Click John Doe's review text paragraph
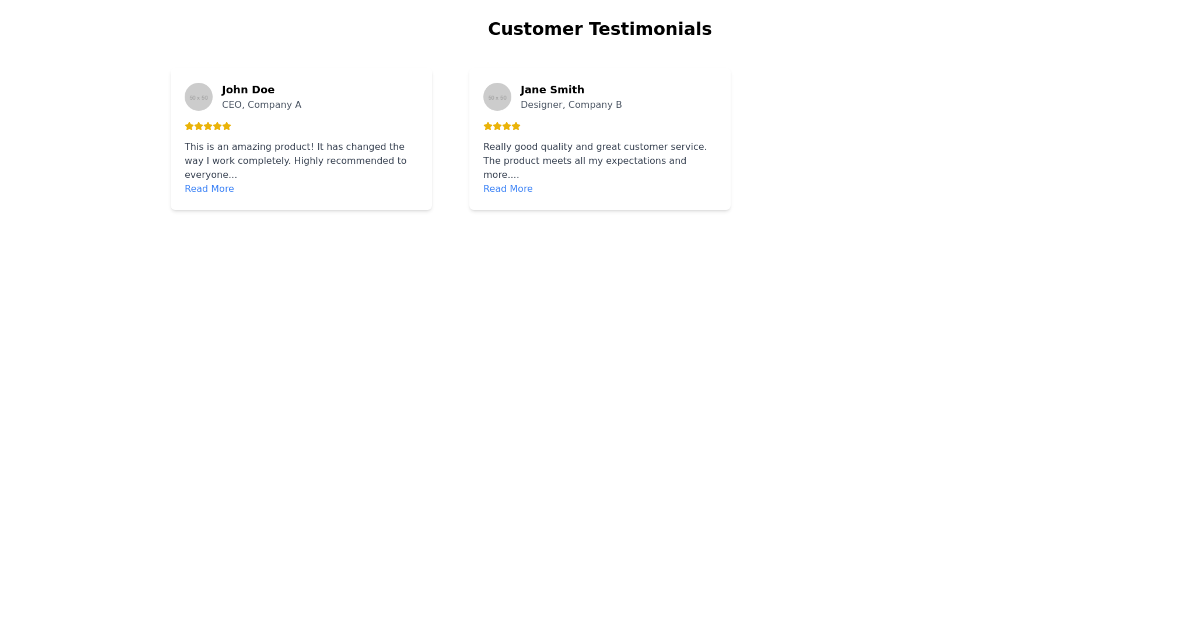Viewport: 1200px width, 630px height. (x=295, y=160)
